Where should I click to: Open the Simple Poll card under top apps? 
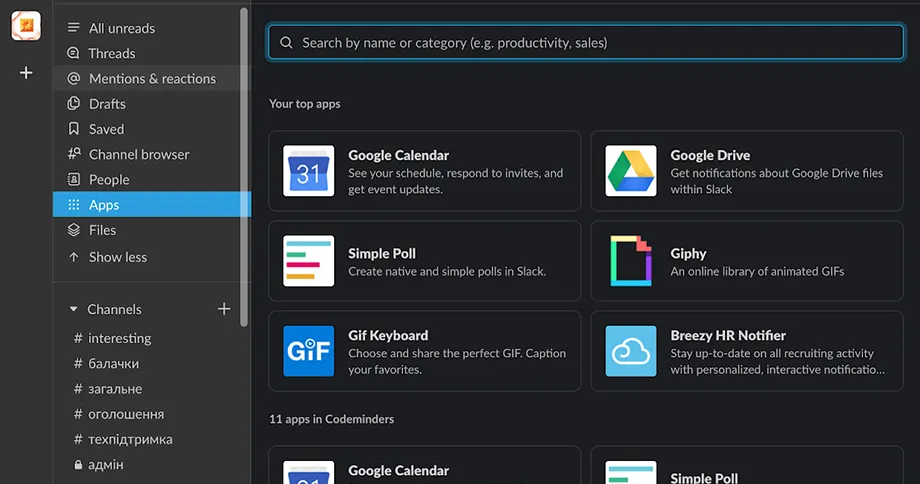click(425, 261)
